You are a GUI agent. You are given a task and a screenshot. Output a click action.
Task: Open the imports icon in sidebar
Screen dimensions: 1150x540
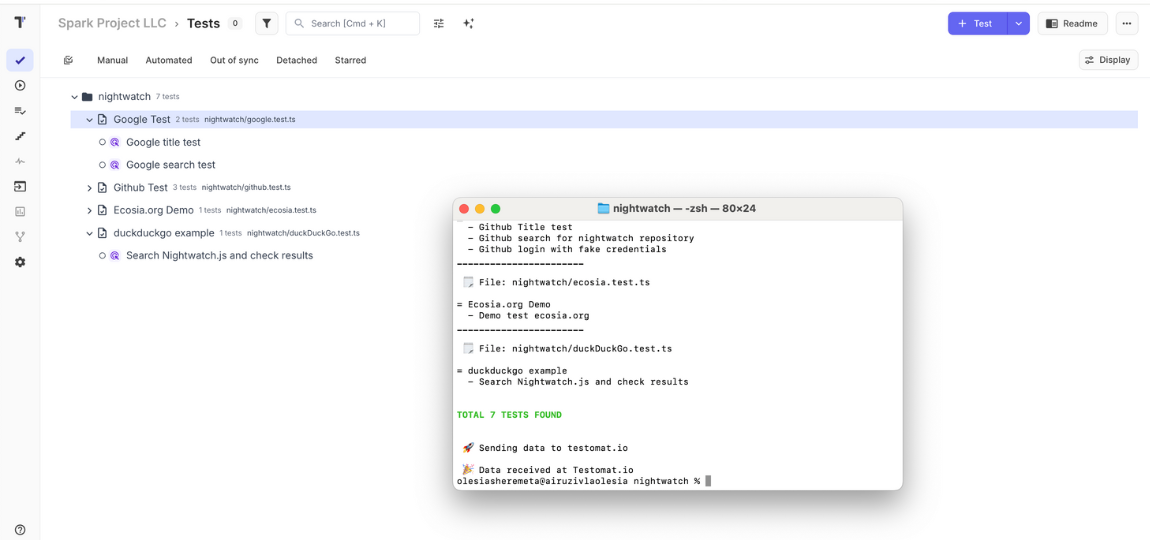point(20,186)
